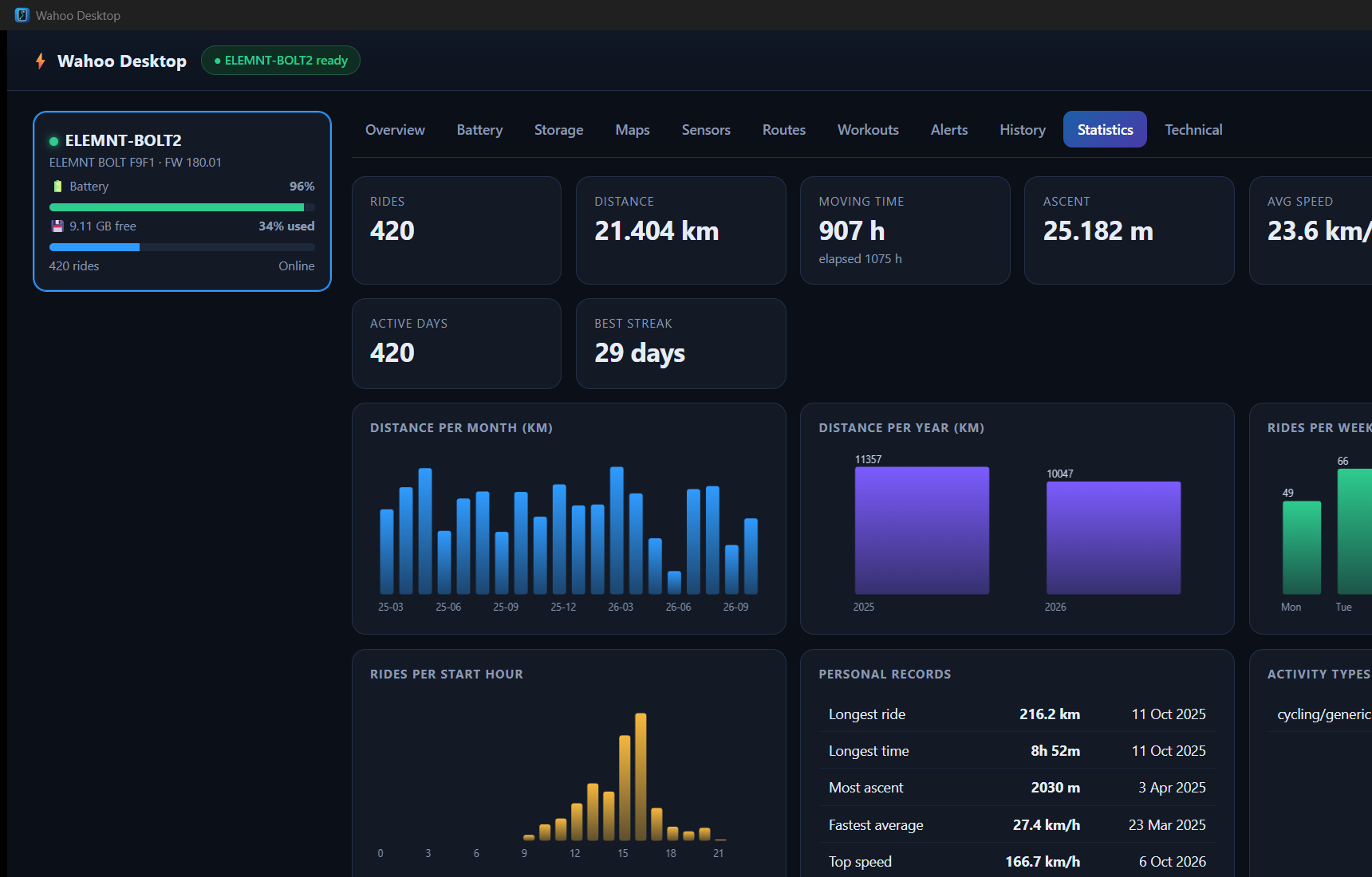Click the battery icon in device card
1372x877 pixels.
pyautogui.click(x=57, y=187)
